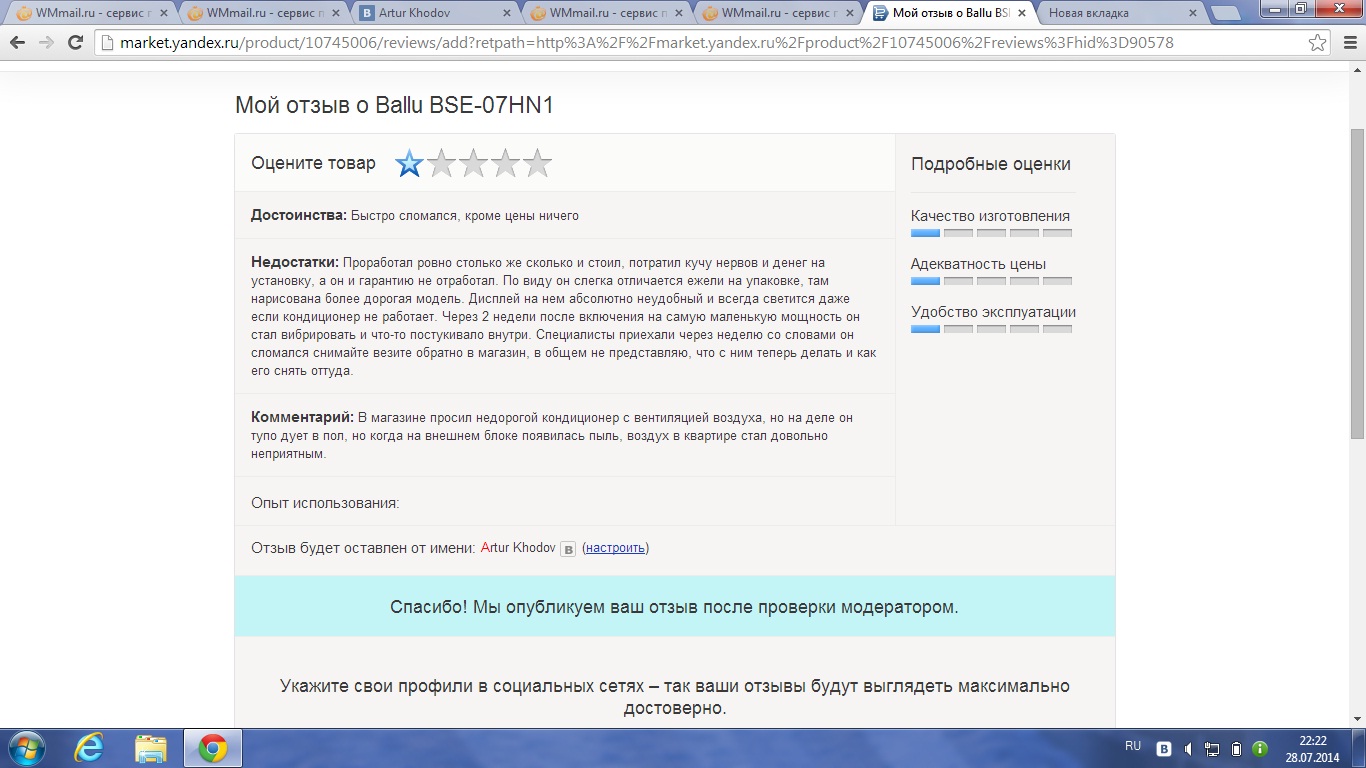Click the heading Мой отзыв о Ballu BSE-07HN1
Viewport: 1366px width, 768px height.
click(x=394, y=105)
